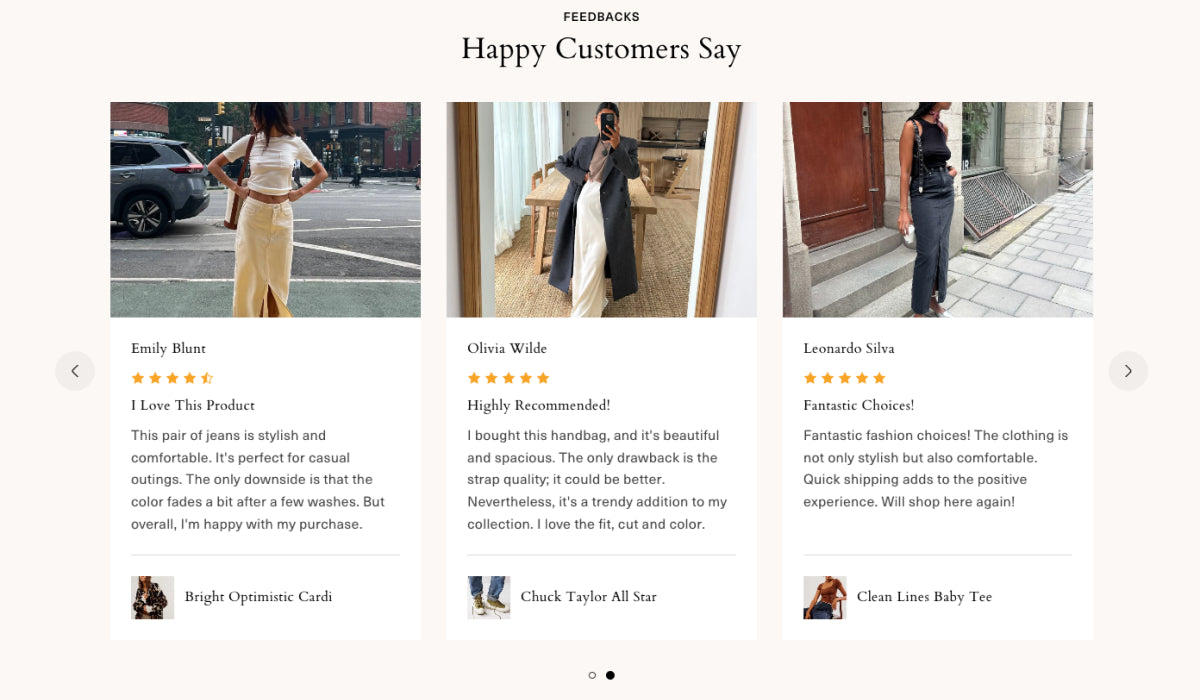Viewport: 1200px width, 700px height.
Task: Click the jeans review body text
Action: pos(258,480)
